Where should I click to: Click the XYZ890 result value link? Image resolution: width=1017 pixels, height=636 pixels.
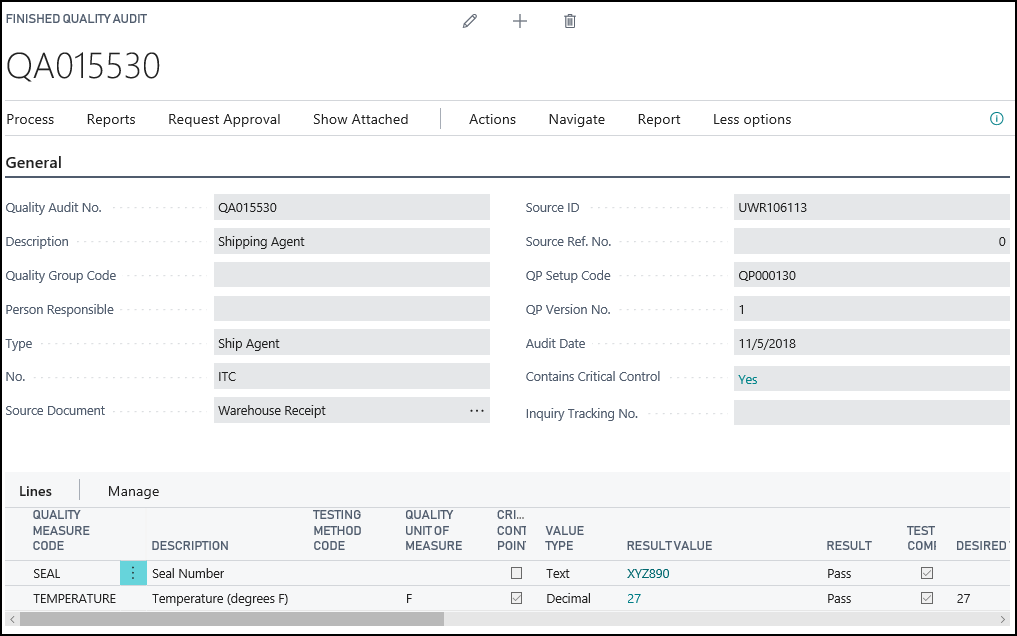[x=648, y=573]
